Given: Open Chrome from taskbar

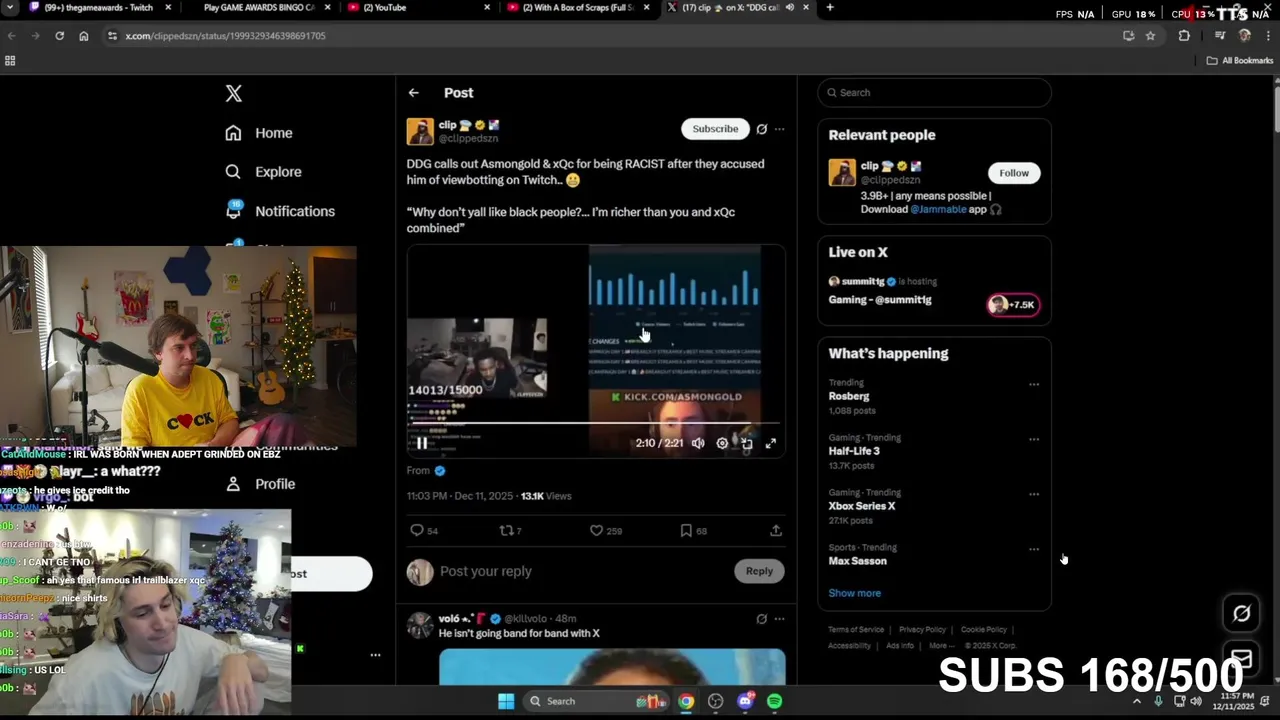Looking at the screenshot, I should (x=686, y=701).
